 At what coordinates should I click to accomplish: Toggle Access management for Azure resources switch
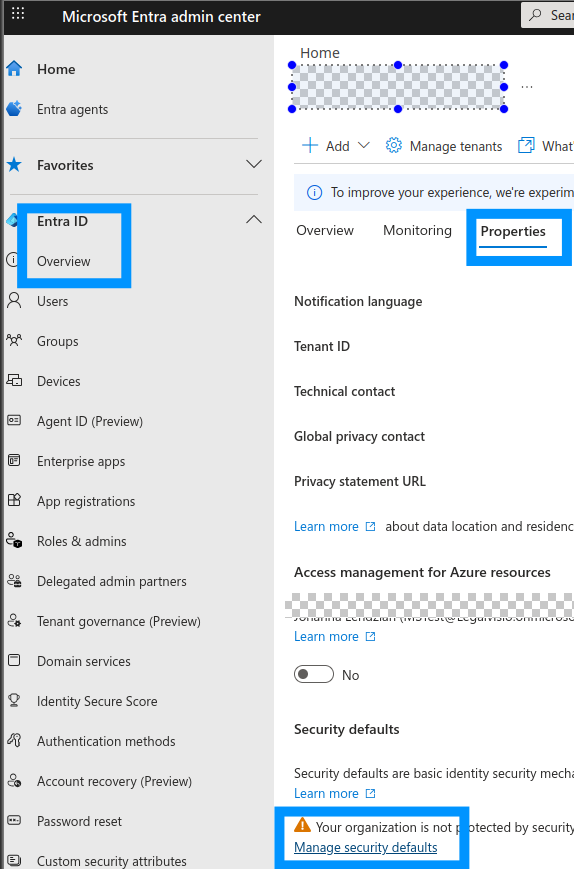pyautogui.click(x=314, y=674)
